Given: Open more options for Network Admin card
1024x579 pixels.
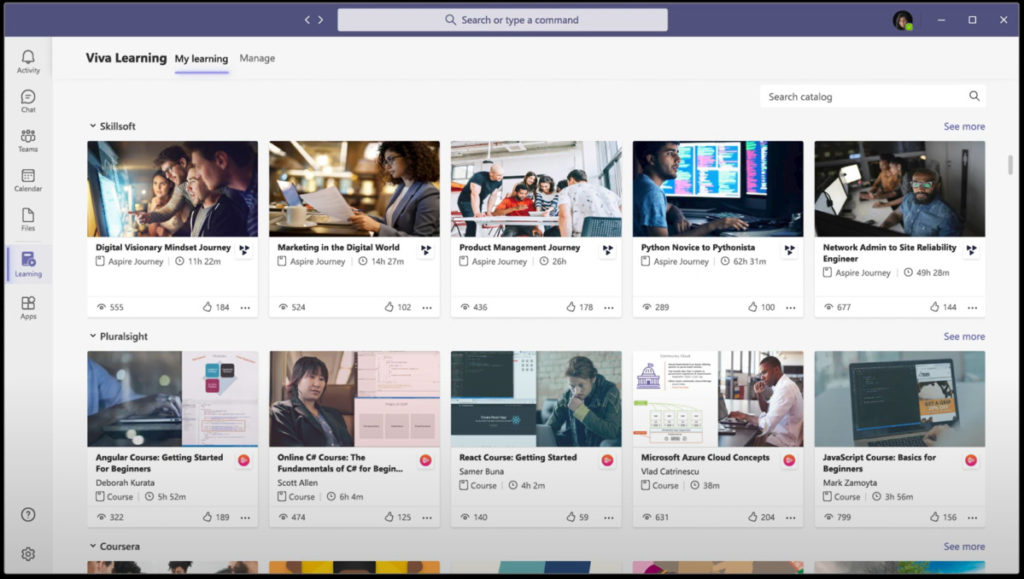Looking at the screenshot, I should click(972, 307).
